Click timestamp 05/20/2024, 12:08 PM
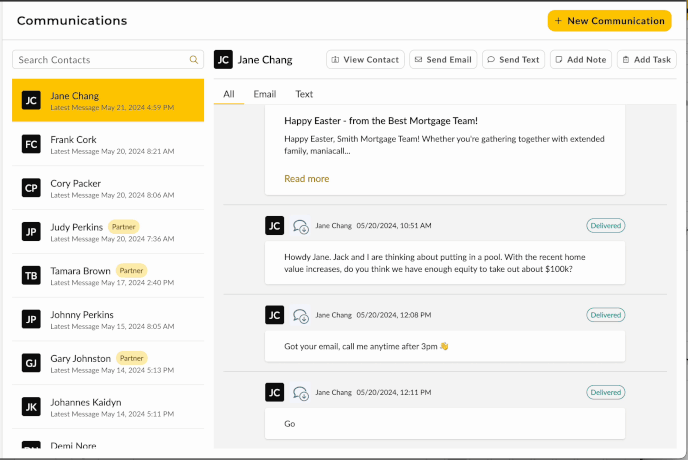 tap(394, 315)
